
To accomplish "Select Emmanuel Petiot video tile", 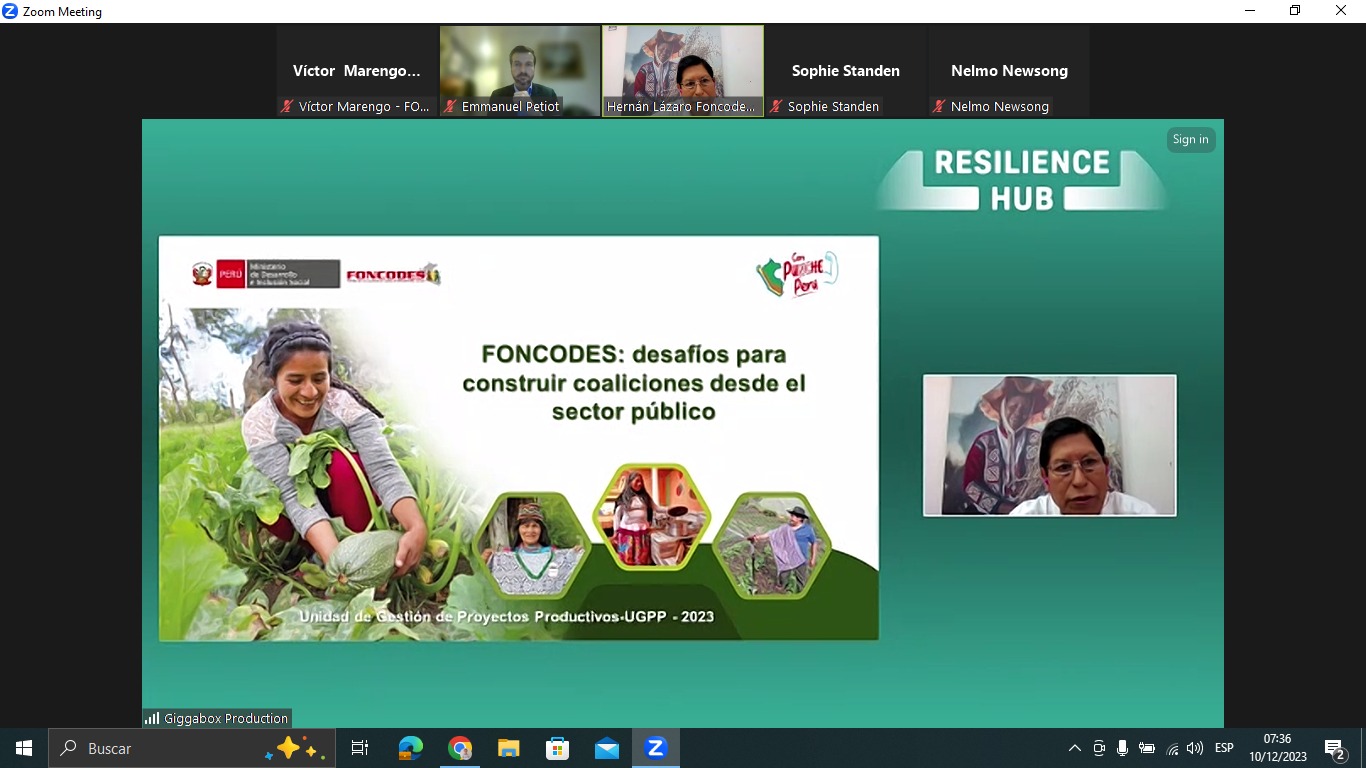I will [520, 71].
